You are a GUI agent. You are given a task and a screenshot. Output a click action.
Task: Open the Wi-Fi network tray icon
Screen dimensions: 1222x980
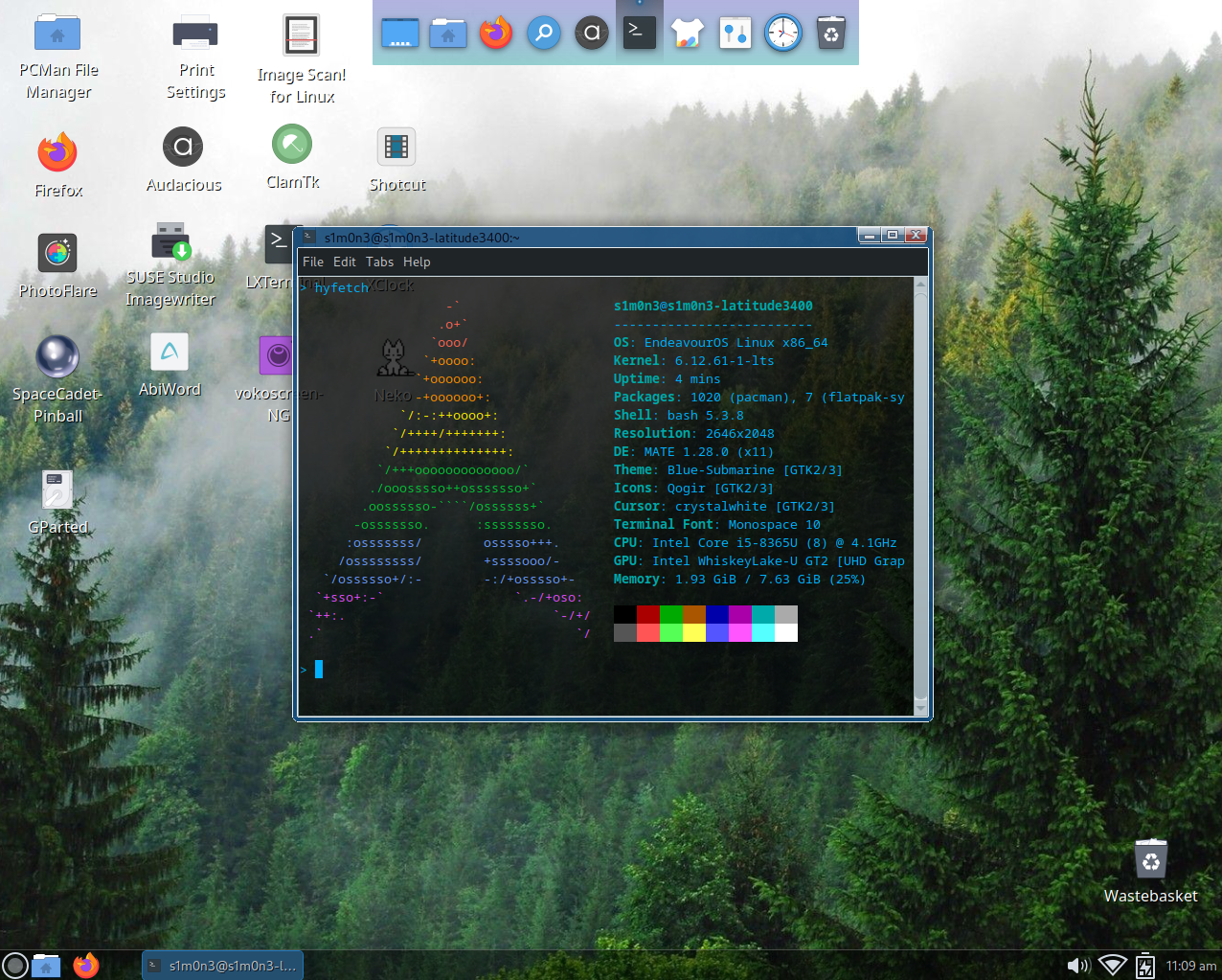[1112, 966]
